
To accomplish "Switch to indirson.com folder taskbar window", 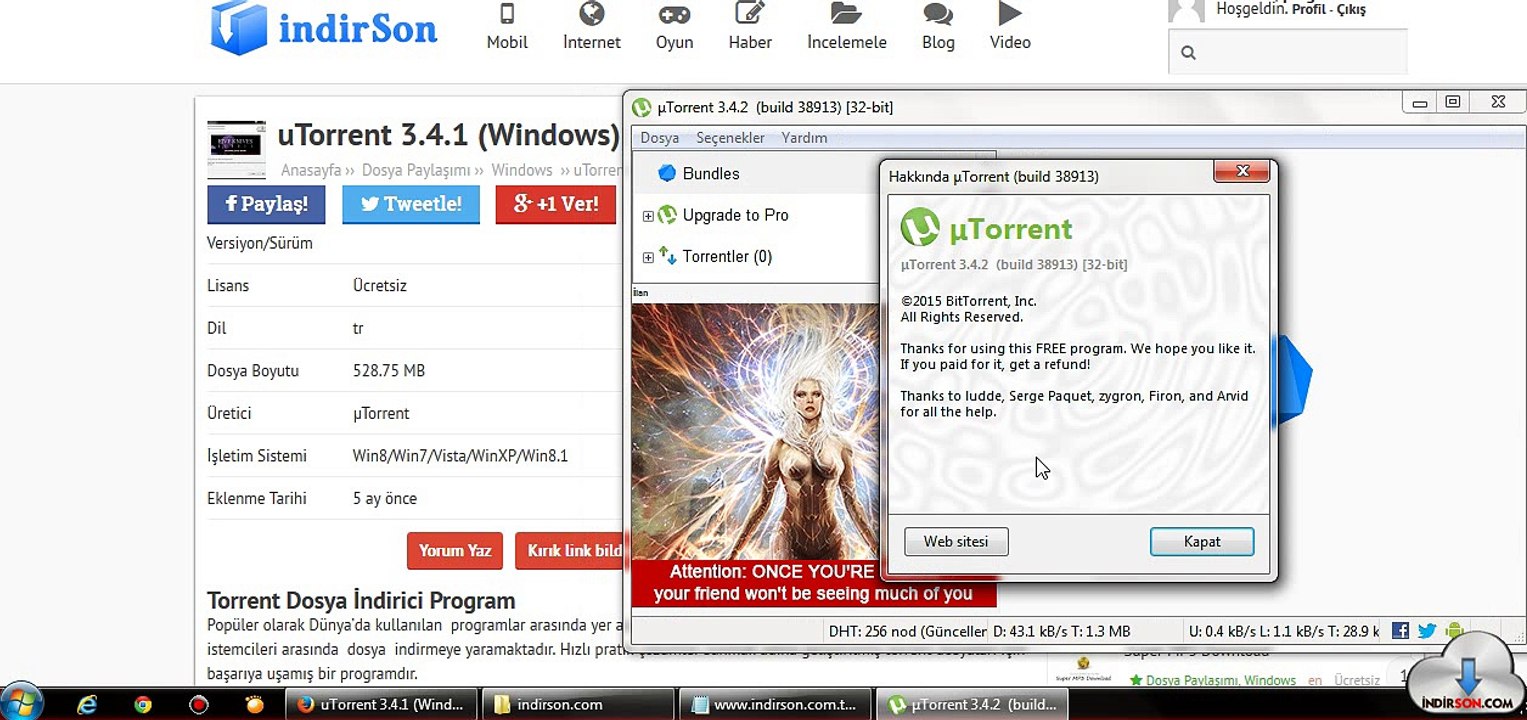I will click(578, 704).
